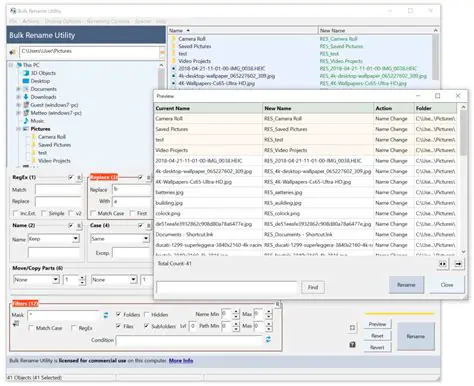Click Rename in the Preview window
The height and width of the screenshot is (386, 474).
click(x=406, y=285)
